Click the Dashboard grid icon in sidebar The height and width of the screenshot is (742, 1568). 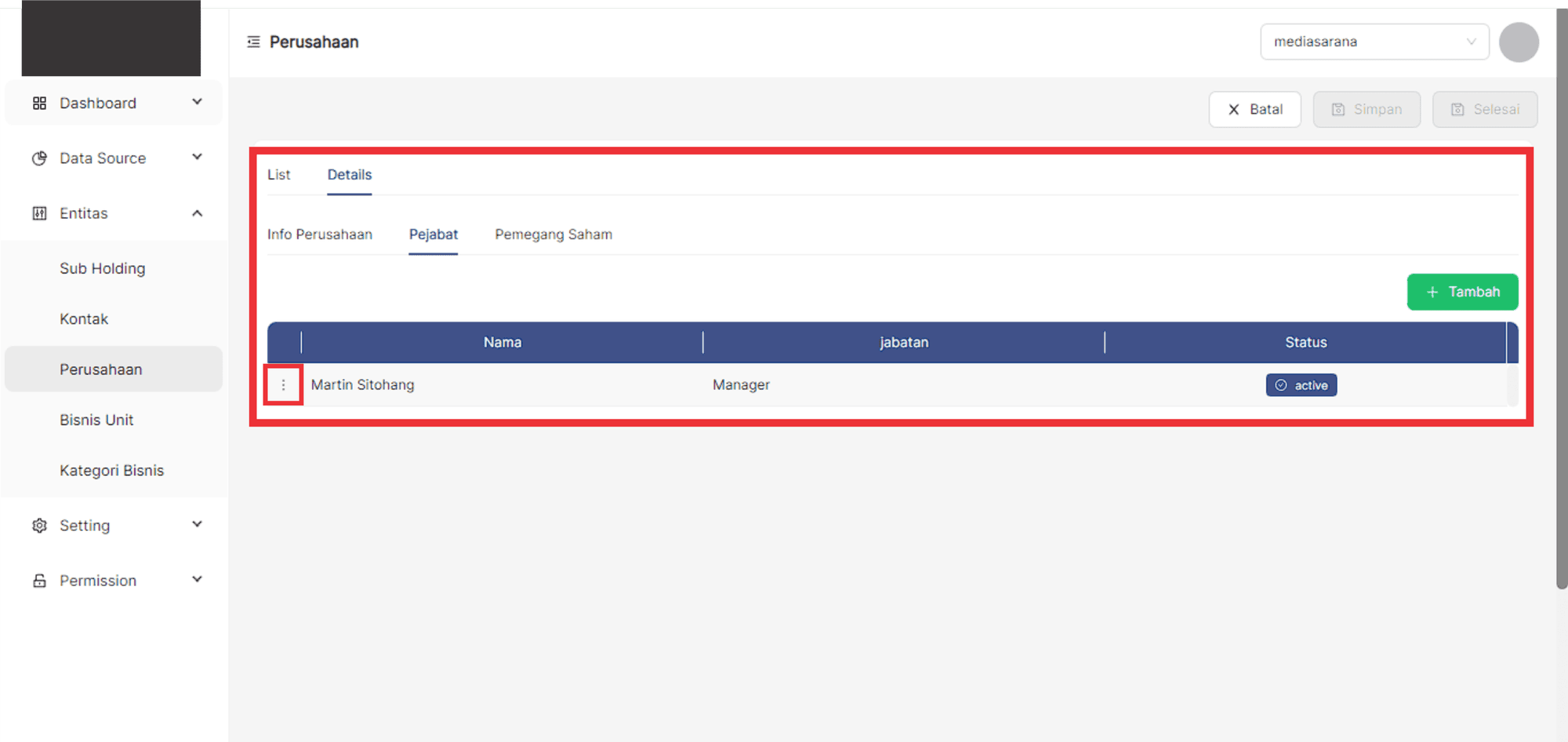click(x=39, y=103)
